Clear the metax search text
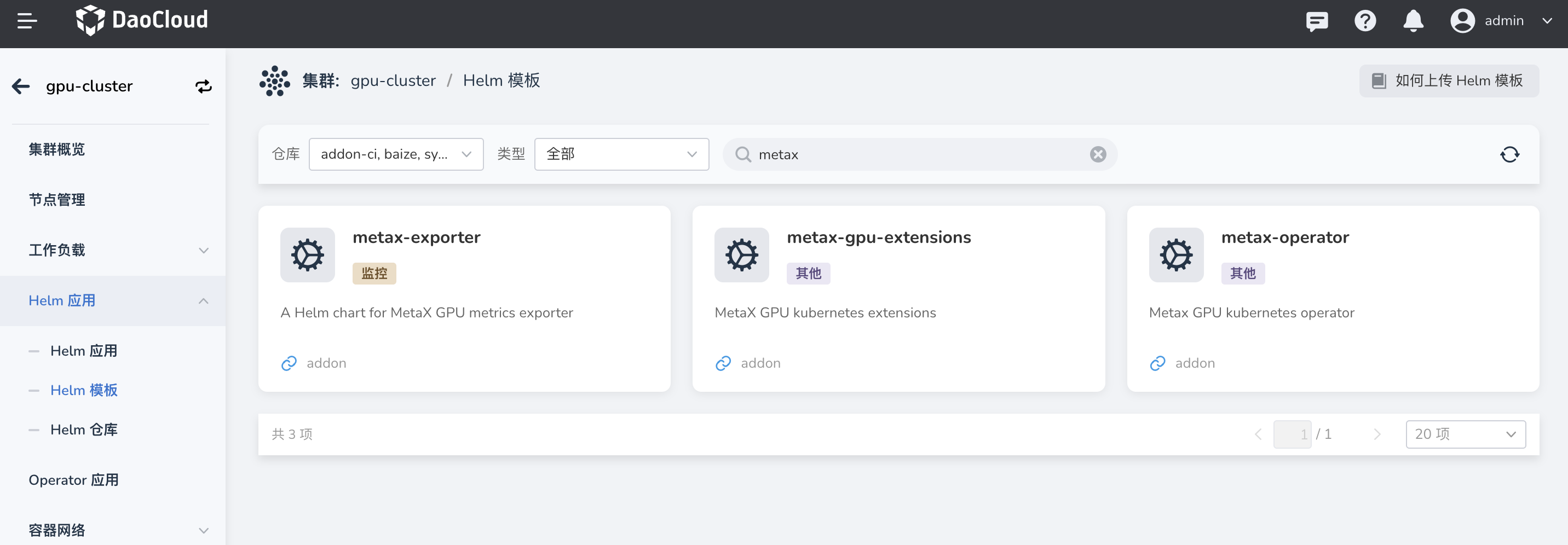The width and height of the screenshot is (1568, 545). pos(1098,154)
